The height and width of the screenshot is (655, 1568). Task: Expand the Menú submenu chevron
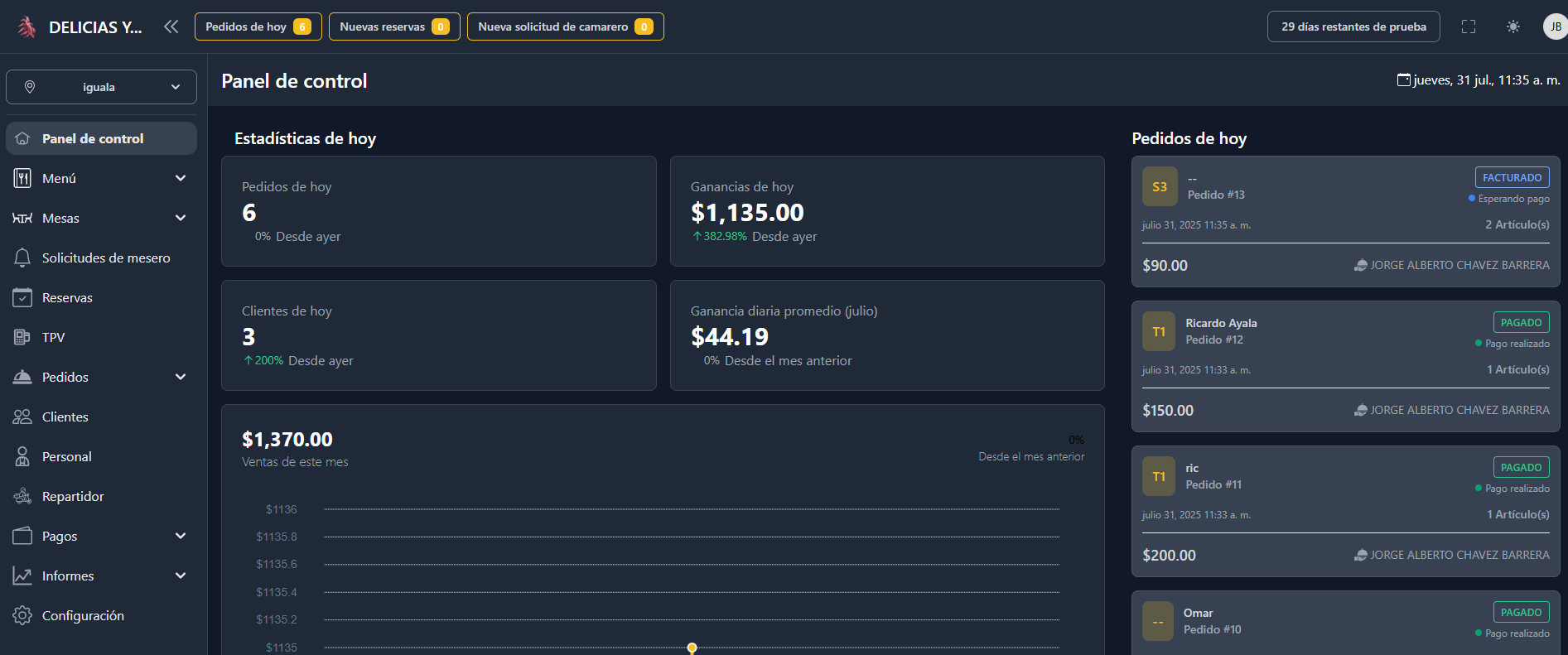click(181, 178)
